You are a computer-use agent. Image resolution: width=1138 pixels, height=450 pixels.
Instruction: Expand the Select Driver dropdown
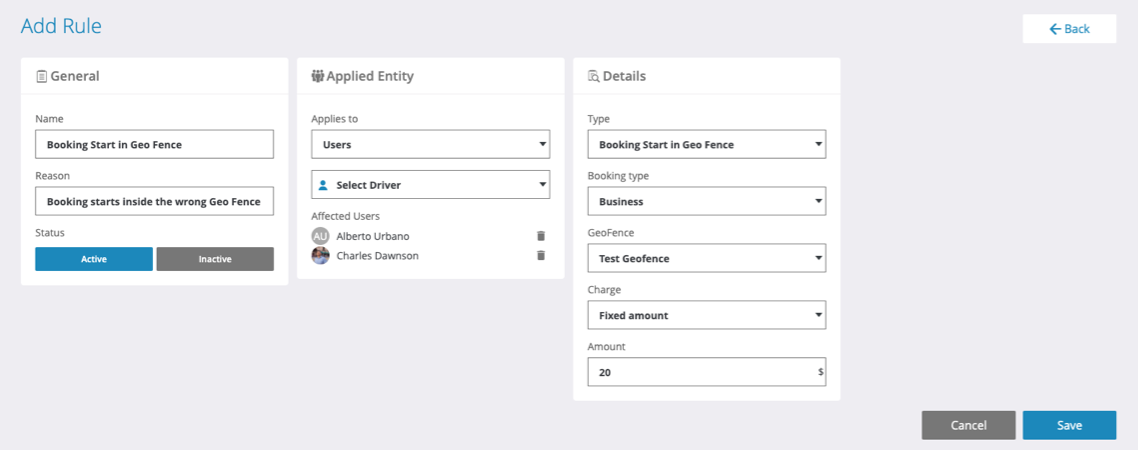(x=430, y=185)
